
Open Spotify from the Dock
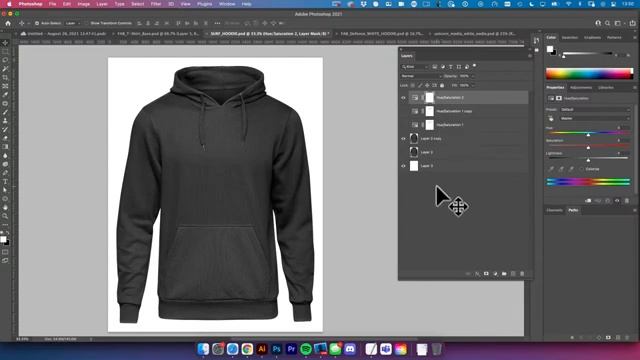point(306,349)
